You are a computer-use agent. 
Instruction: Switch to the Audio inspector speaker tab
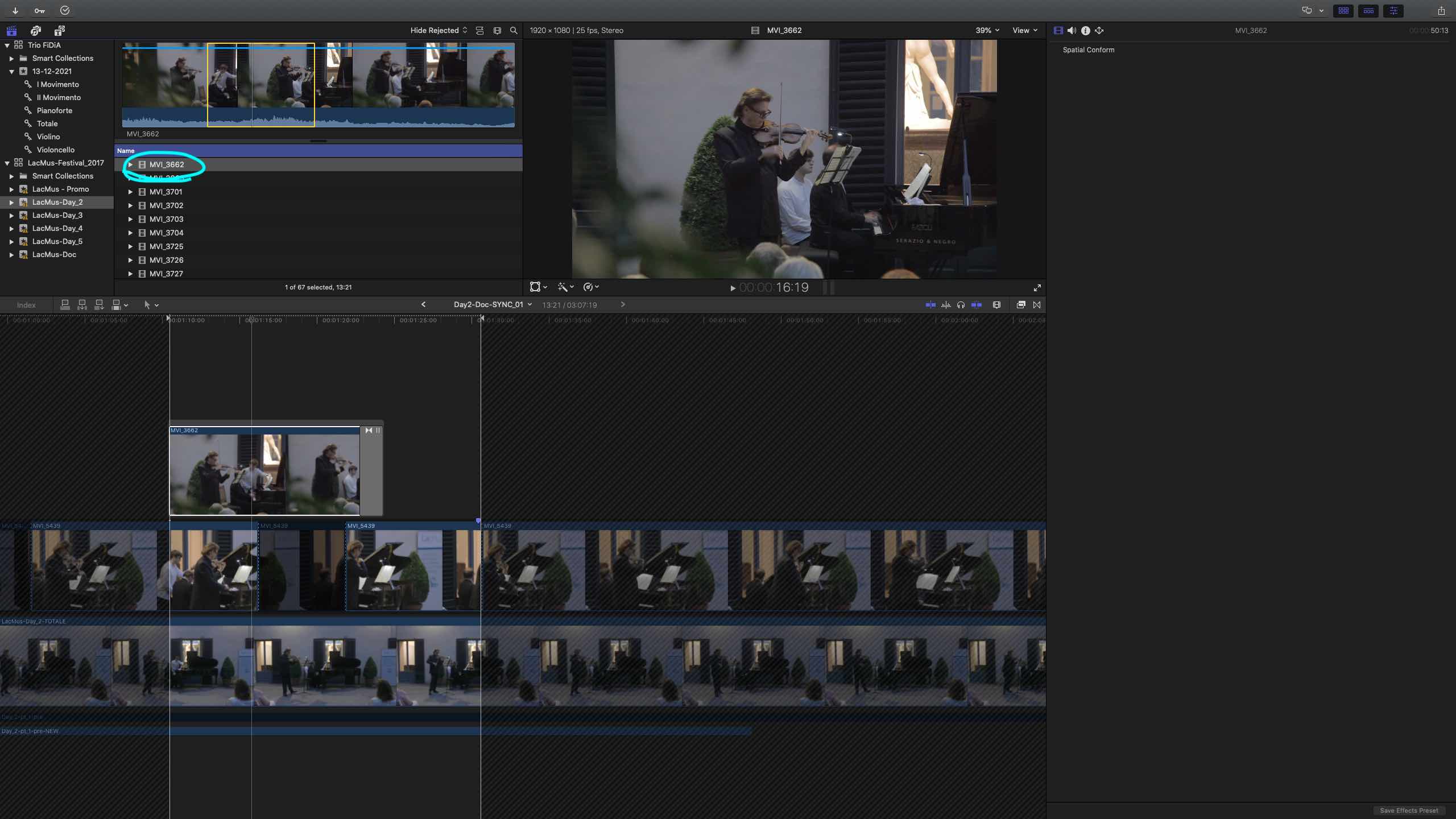1072,30
